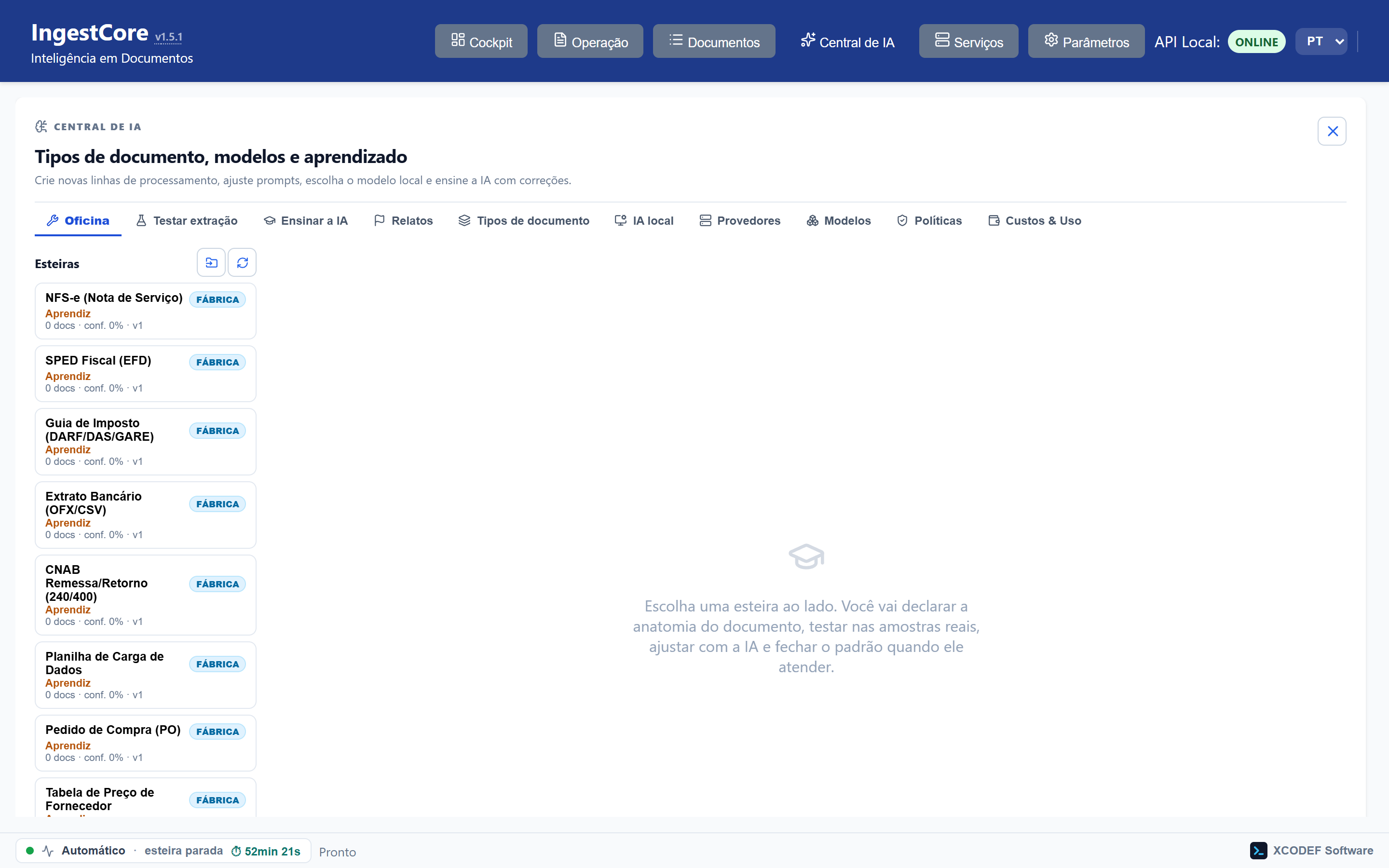The height and width of the screenshot is (868, 1389).
Task: Select Planilha de Carga de Dados esteira
Action: point(146,675)
